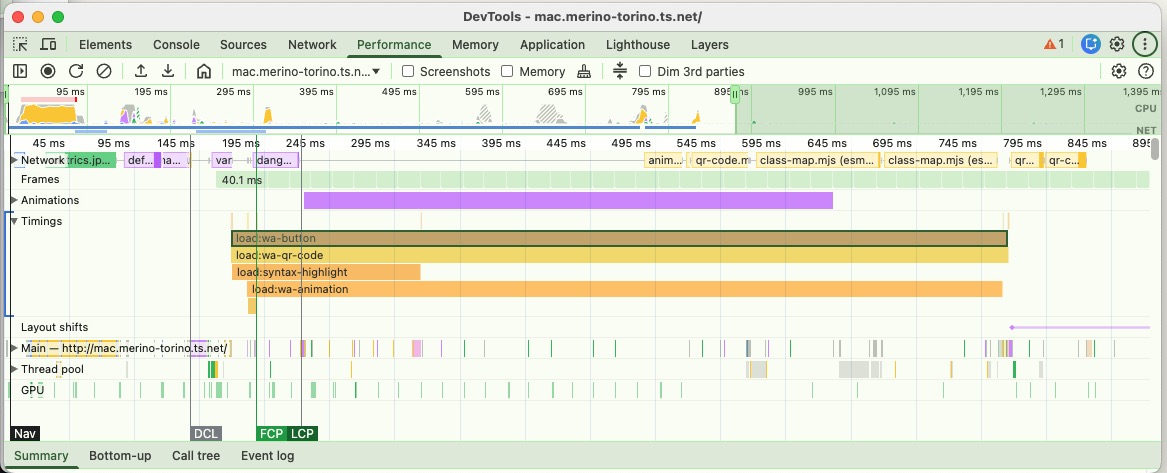
Task: Open the Call tree tab
Action: [x=196, y=456]
